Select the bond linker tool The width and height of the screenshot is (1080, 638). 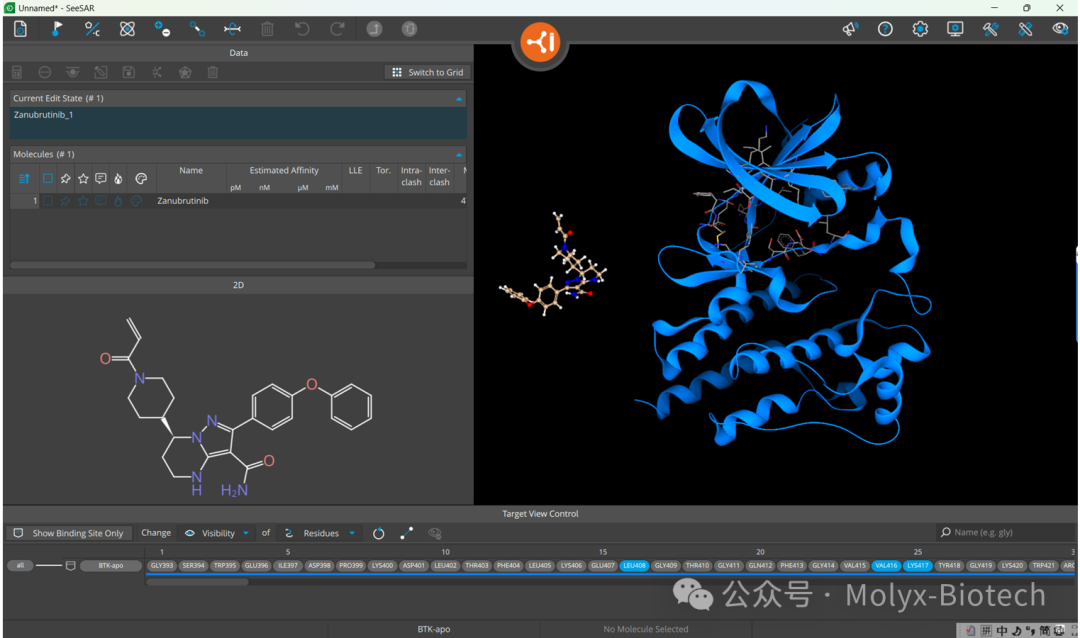point(198,29)
